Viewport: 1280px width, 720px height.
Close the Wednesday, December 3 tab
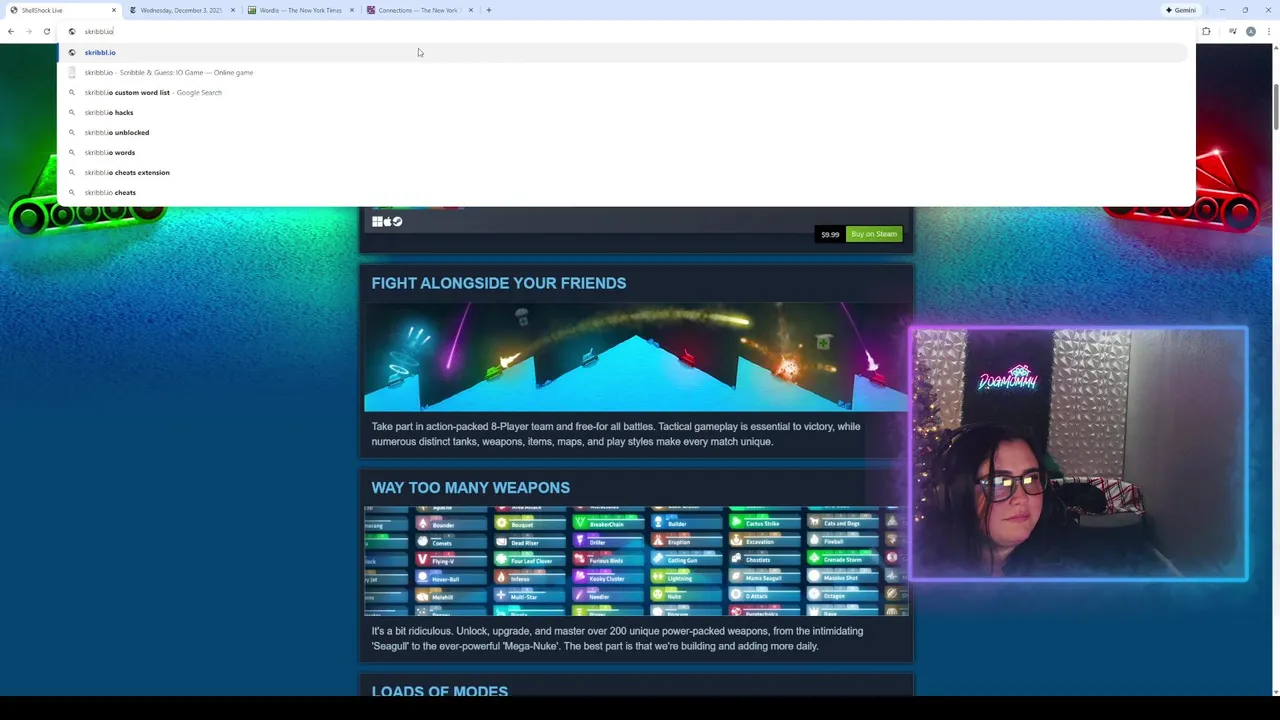[x=232, y=10]
